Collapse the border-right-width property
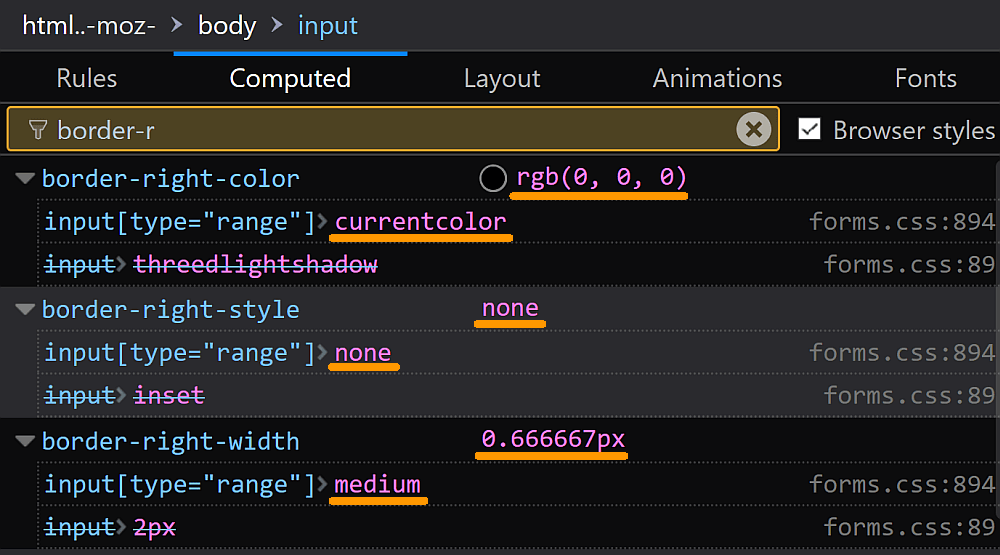This screenshot has height=555, width=1000. click(24, 441)
